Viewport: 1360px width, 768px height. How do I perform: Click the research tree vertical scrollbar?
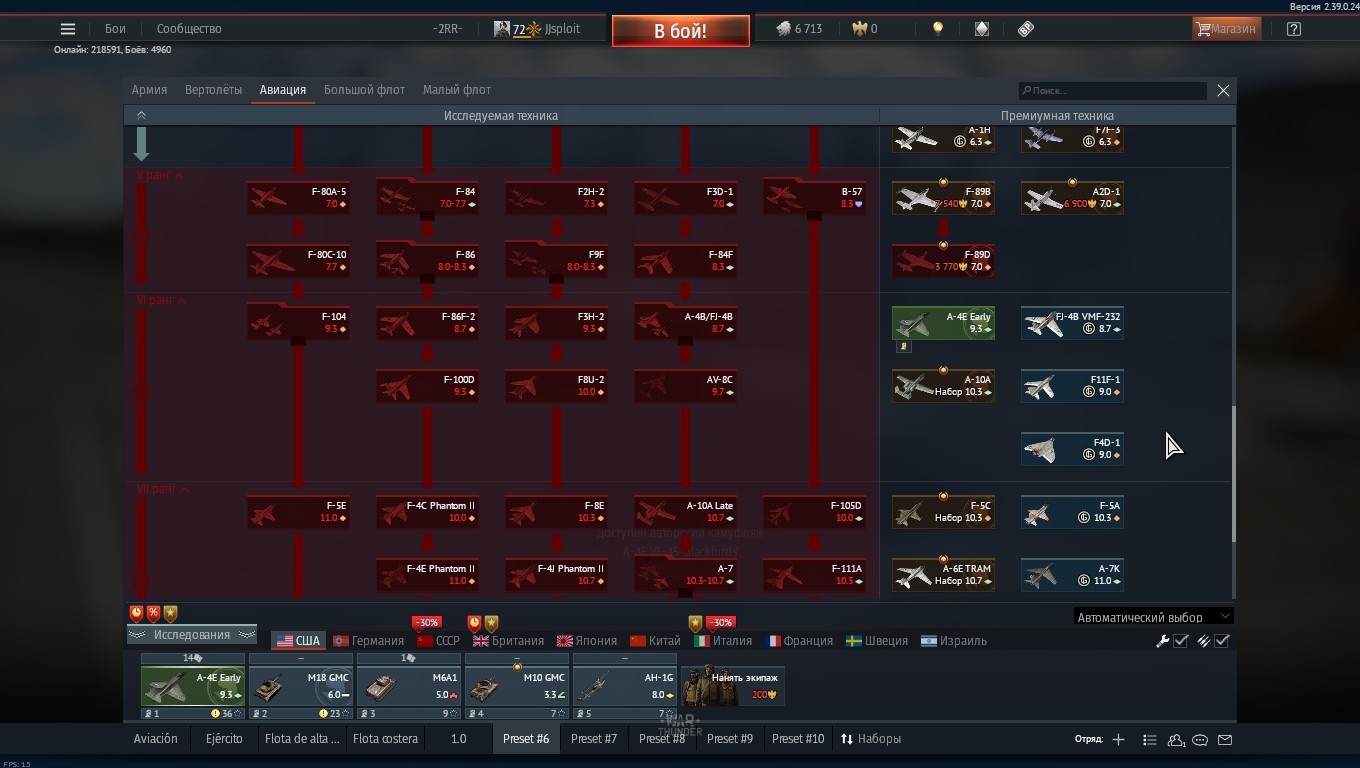[x=1233, y=474]
